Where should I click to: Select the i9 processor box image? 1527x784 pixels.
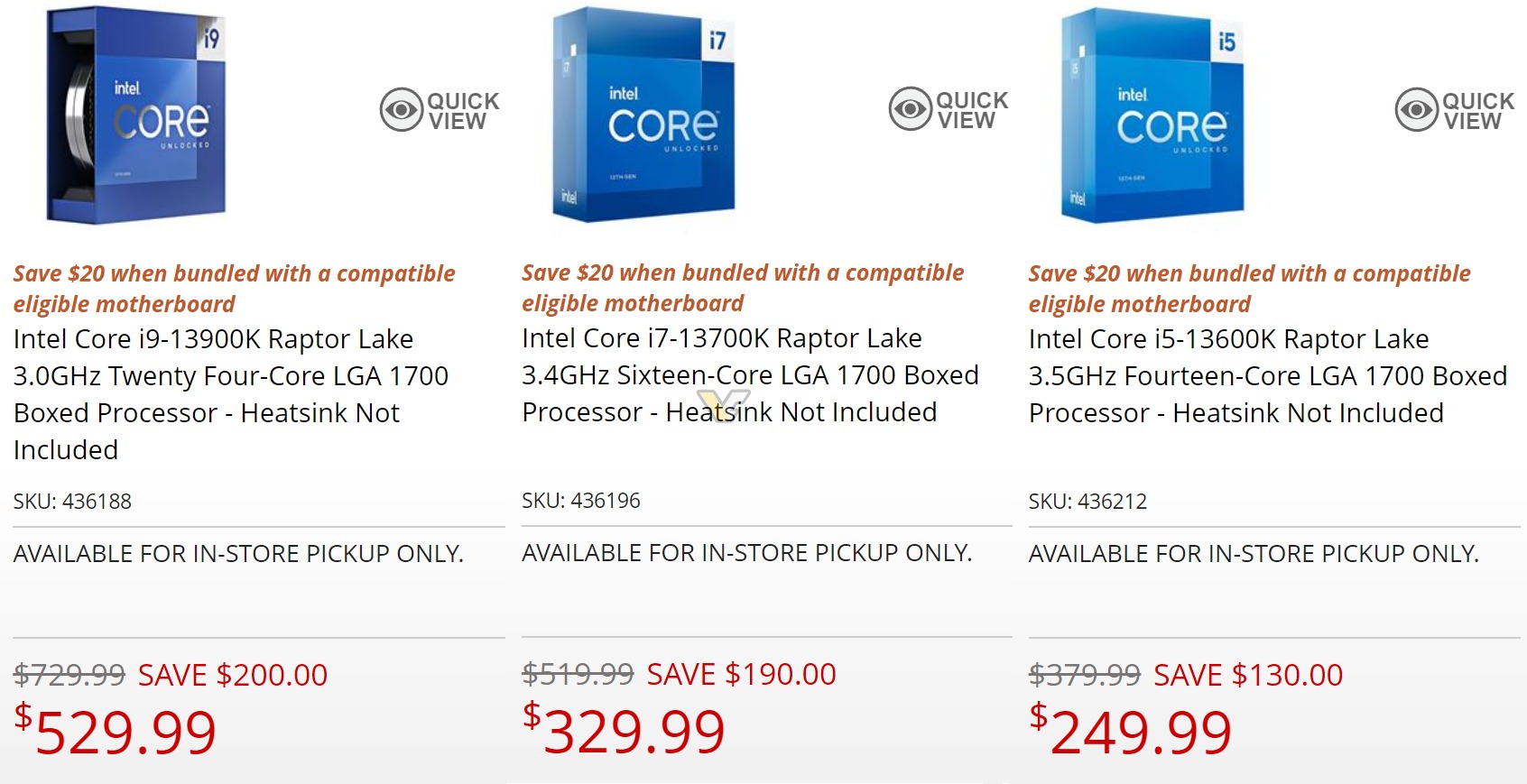click(x=135, y=117)
